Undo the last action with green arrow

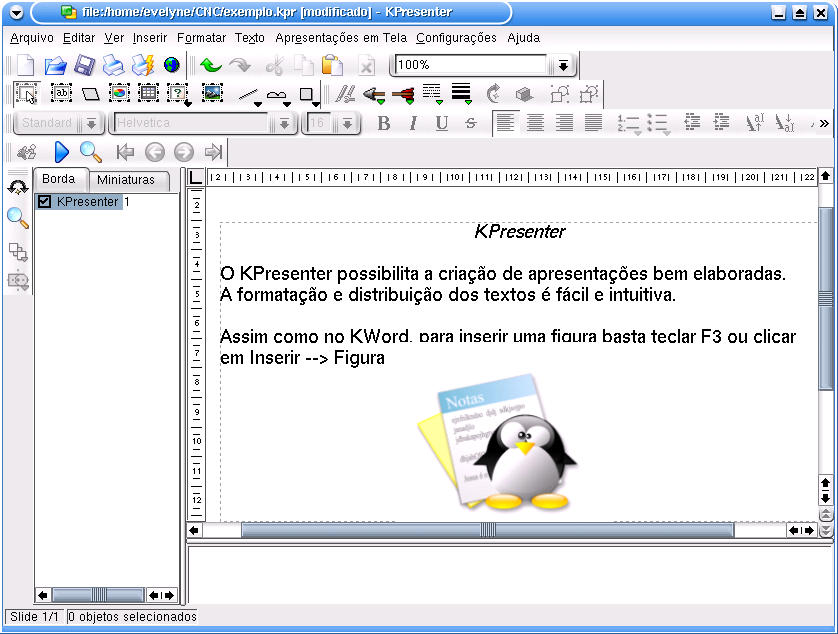point(211,65)
